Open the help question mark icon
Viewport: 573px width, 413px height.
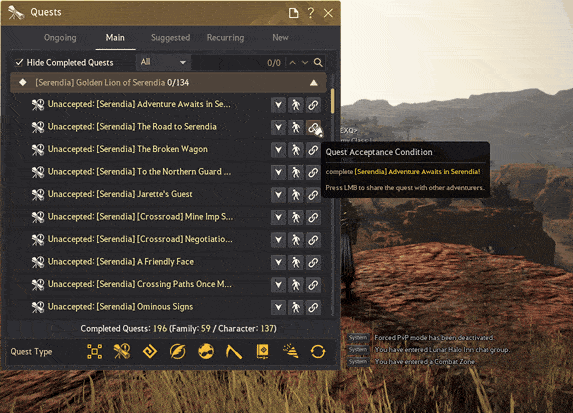[311, 13]
